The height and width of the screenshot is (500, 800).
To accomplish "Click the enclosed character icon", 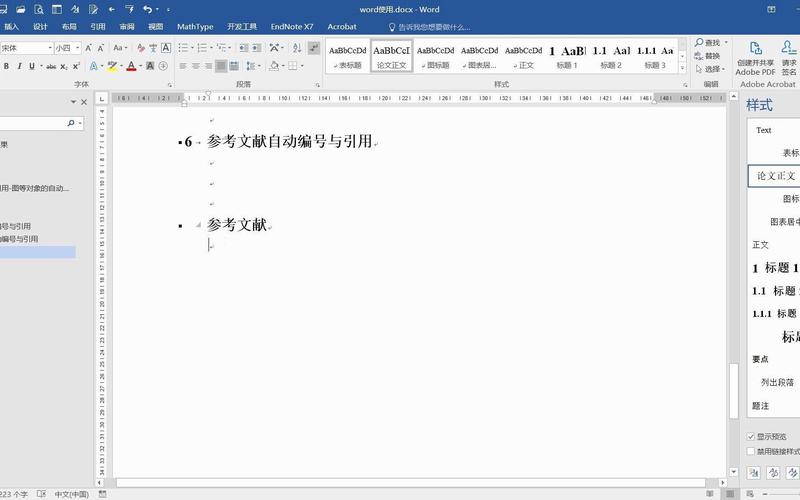I will (163, 66).
